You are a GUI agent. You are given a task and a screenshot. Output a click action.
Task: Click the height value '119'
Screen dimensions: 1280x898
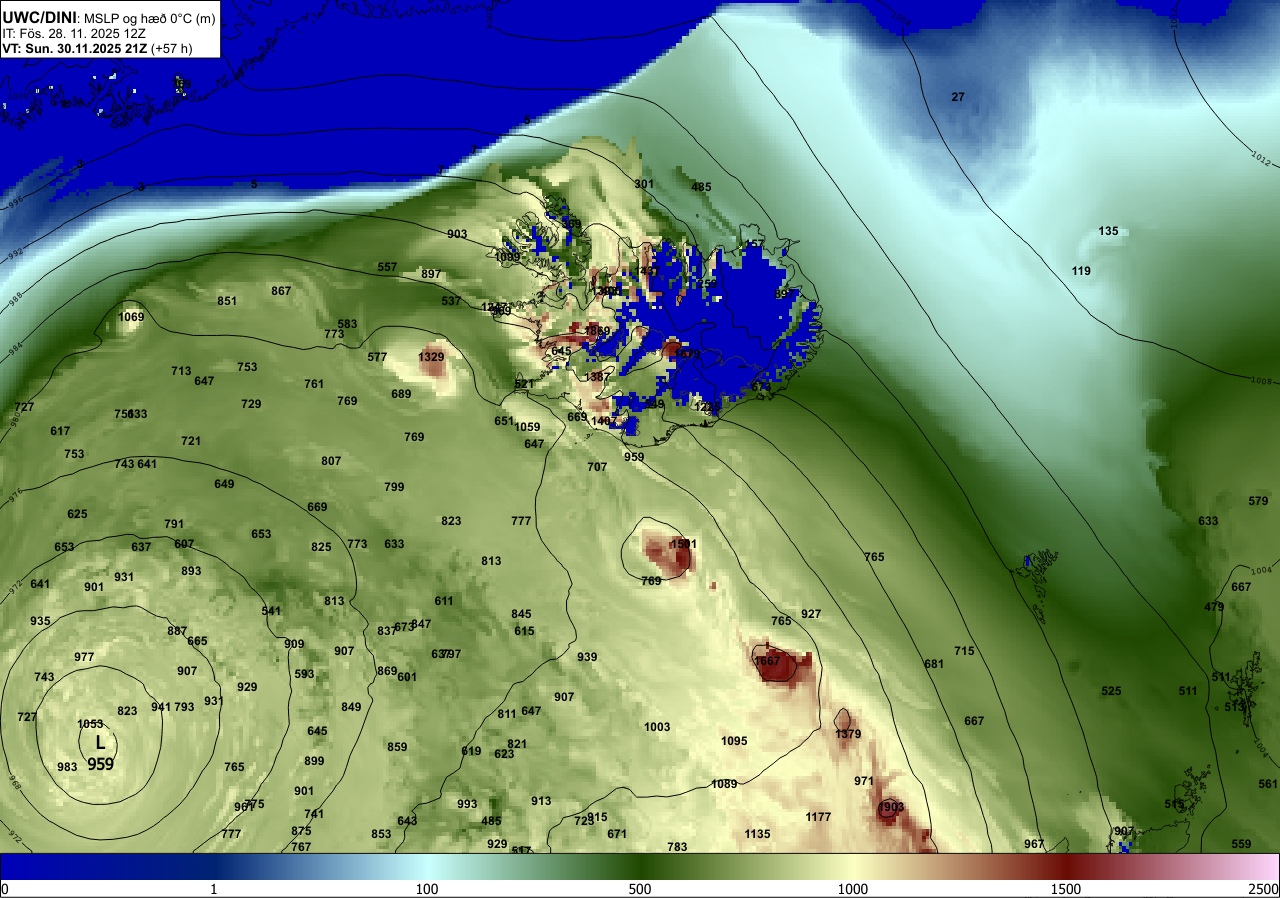coord(1081,271)
